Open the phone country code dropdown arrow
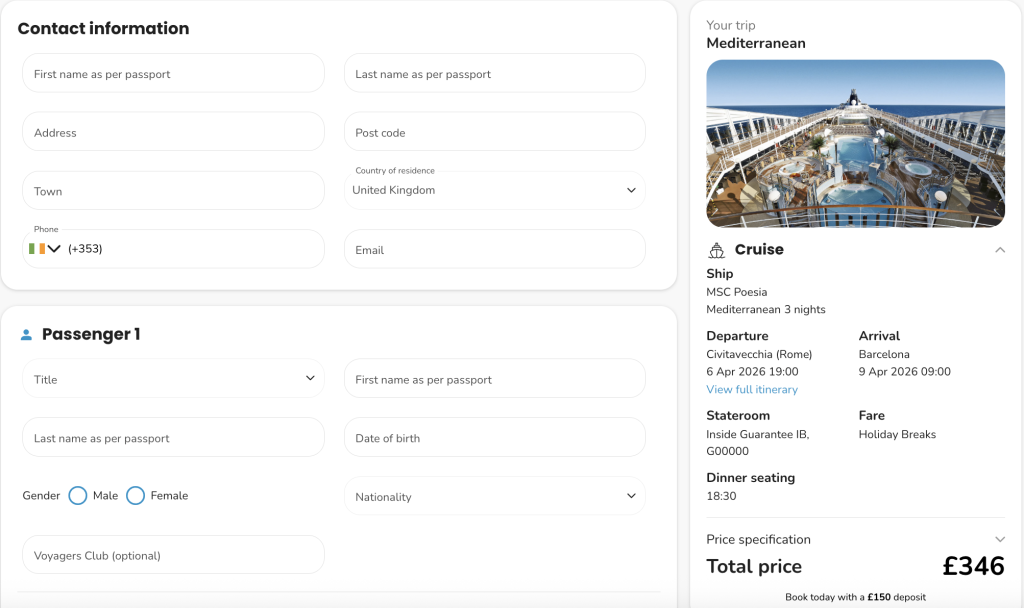 (54, 249)
